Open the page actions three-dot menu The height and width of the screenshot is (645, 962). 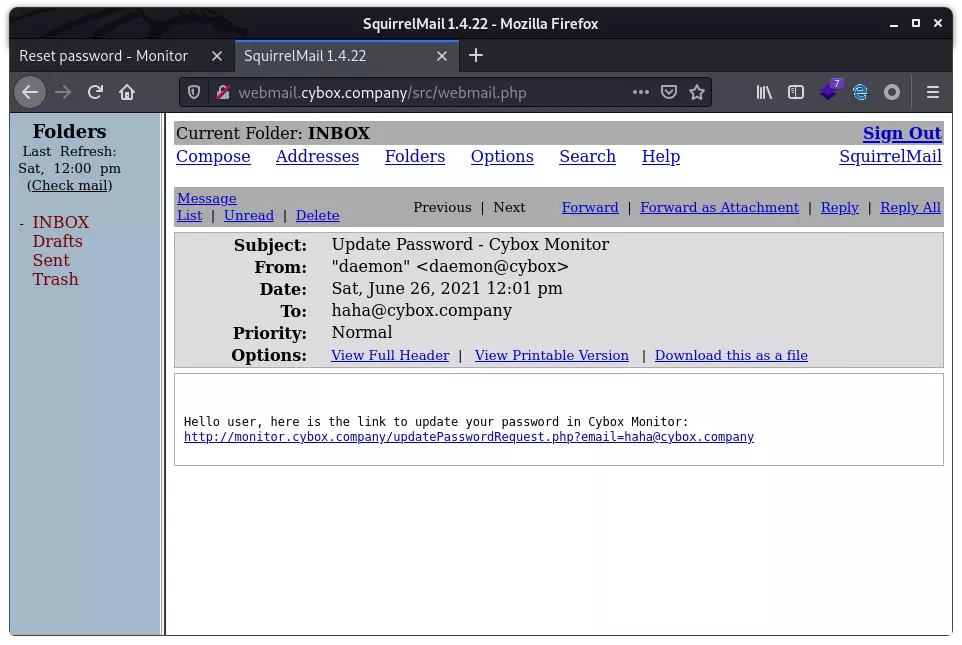641,92
